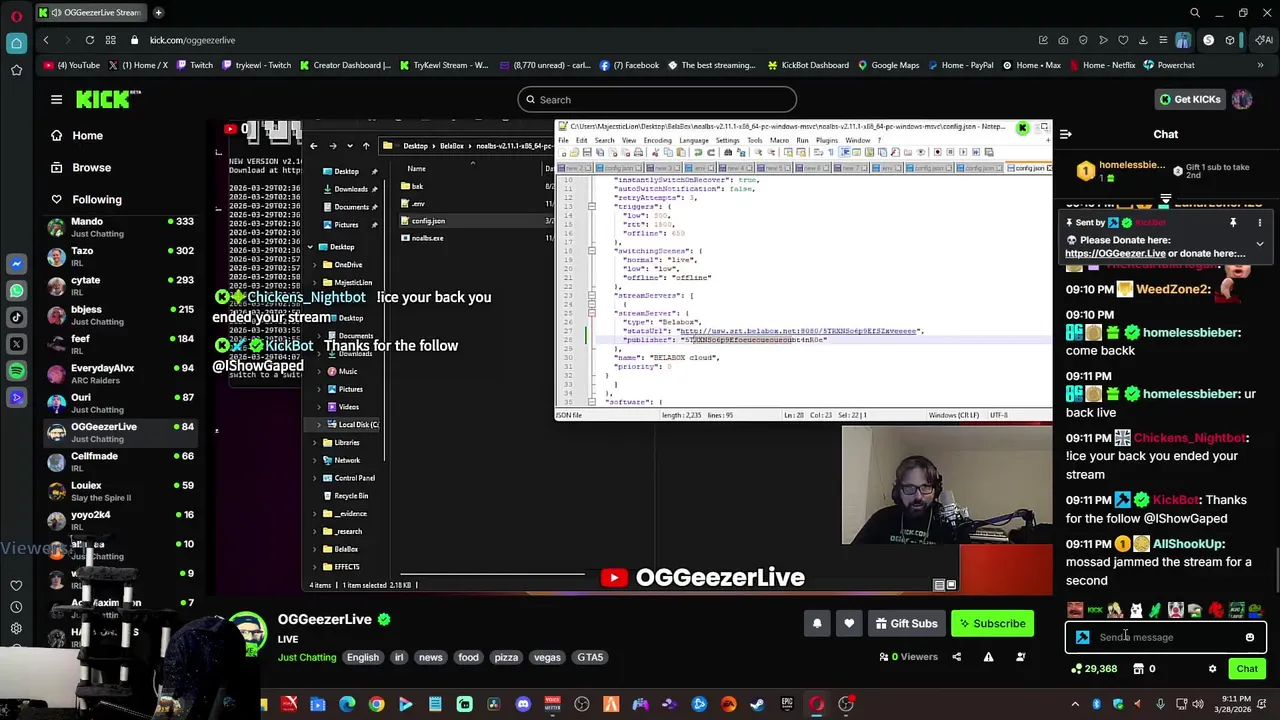Open Messenger in Opera sidebar
Image resolution: width=1280 pixels, height=720 pixels.
pos(16,264)
